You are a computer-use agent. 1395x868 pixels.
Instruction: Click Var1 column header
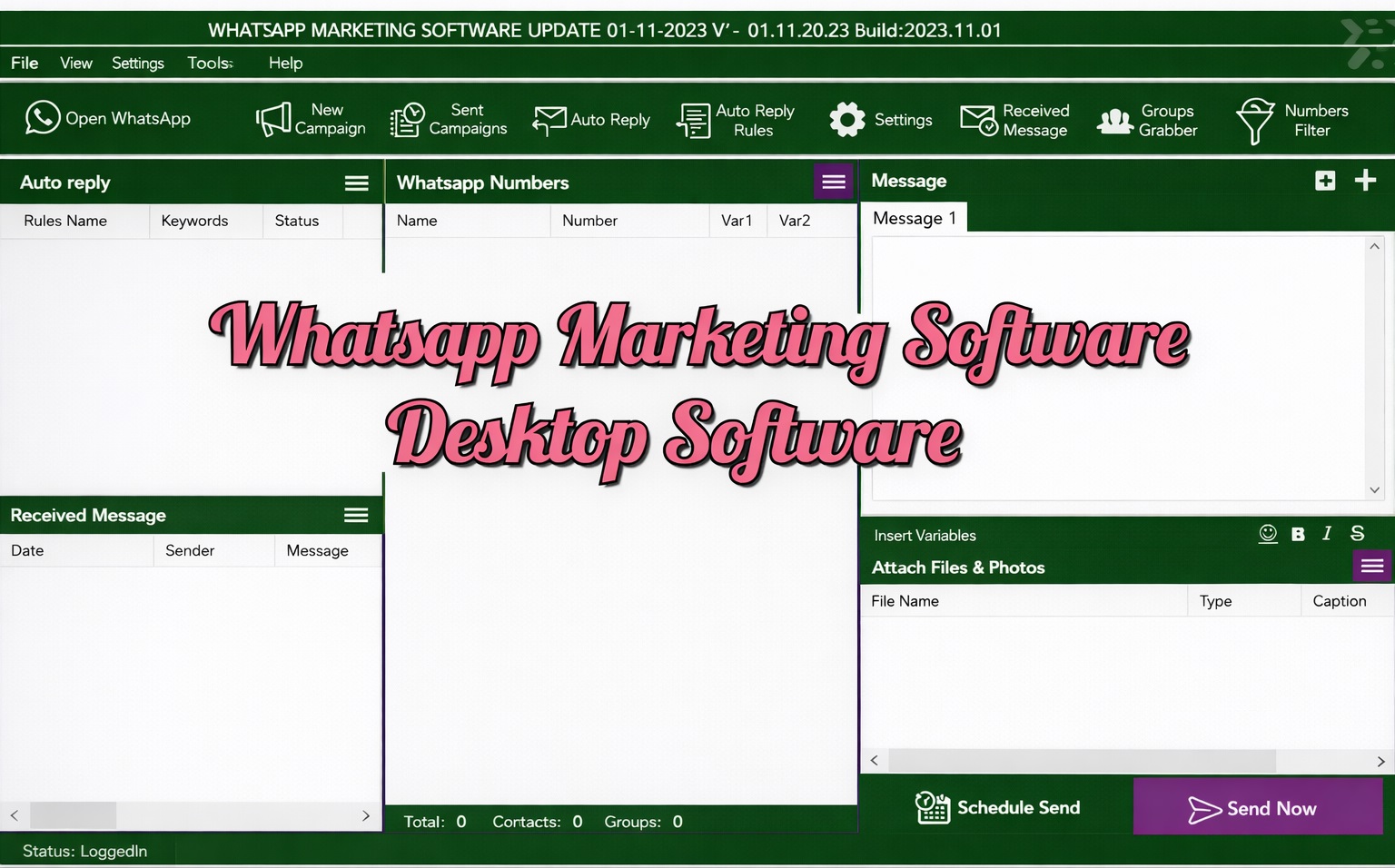pos(738,221)
